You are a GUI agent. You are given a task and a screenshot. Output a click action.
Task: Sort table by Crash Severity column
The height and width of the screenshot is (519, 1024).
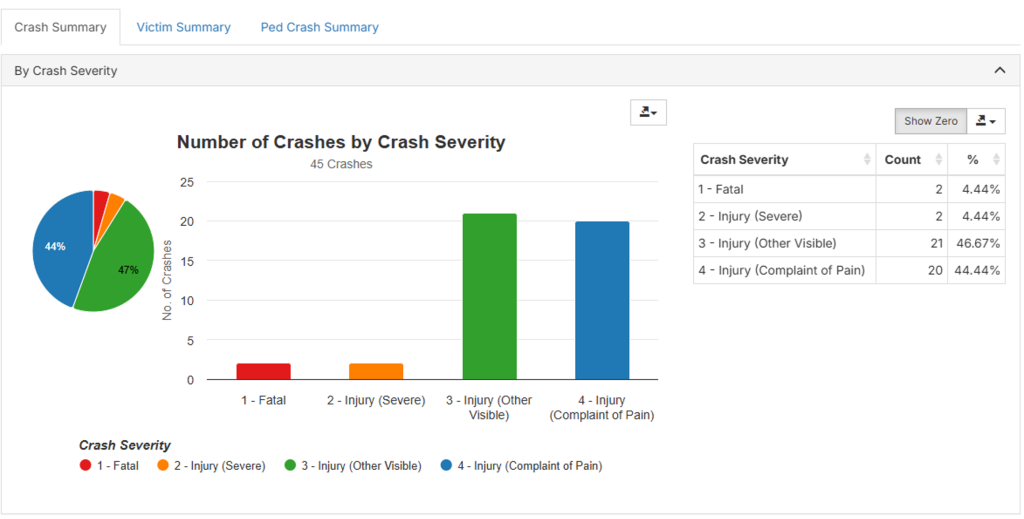[784, 160]
